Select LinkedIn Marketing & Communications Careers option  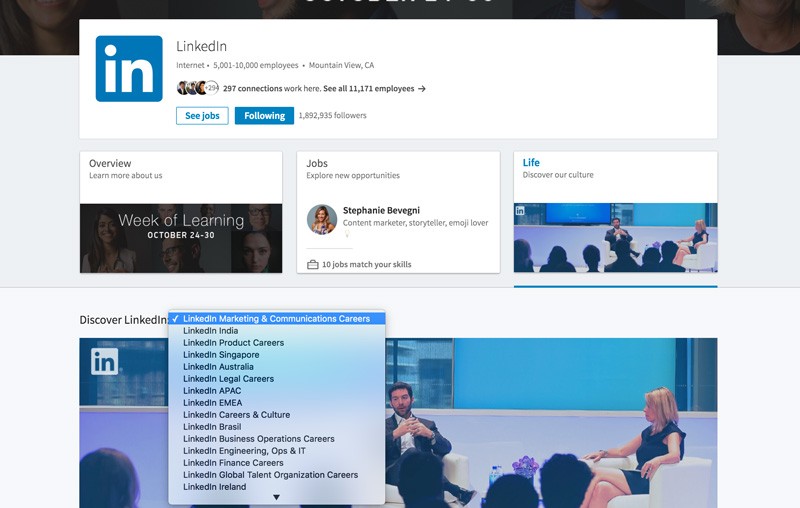[x=277, y=319]
